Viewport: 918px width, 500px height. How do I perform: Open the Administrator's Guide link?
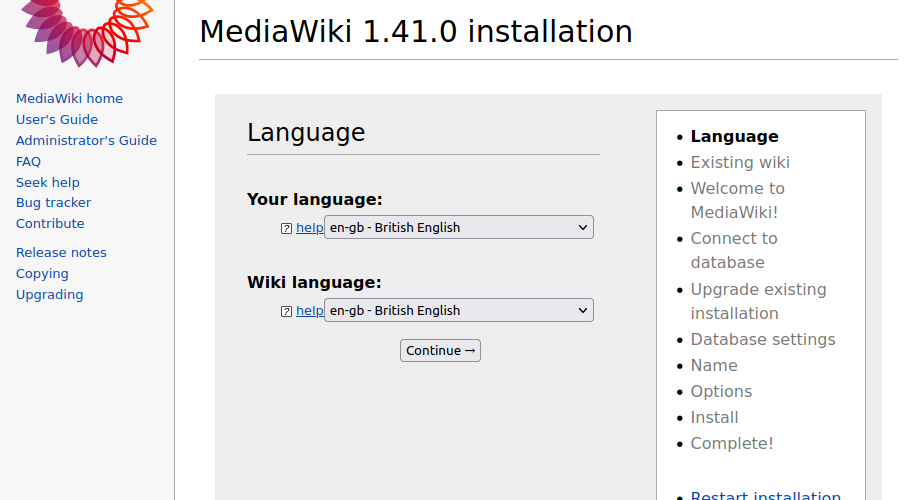point(86,141)
